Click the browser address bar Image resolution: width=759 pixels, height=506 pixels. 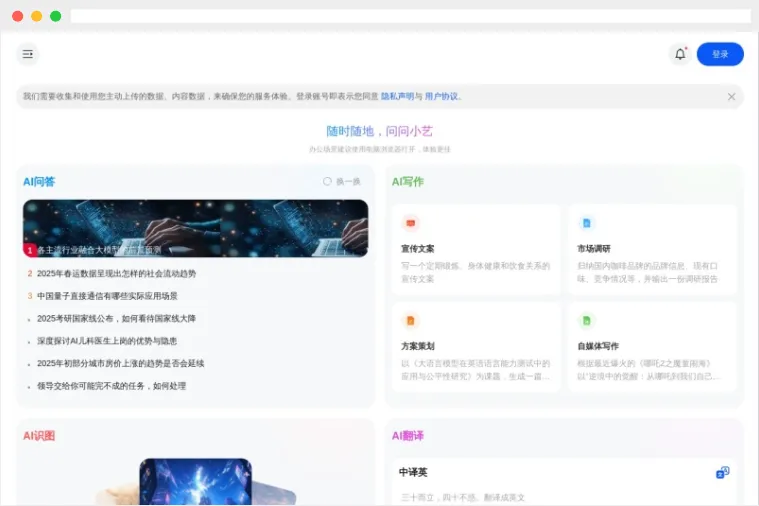pos(410,16)
